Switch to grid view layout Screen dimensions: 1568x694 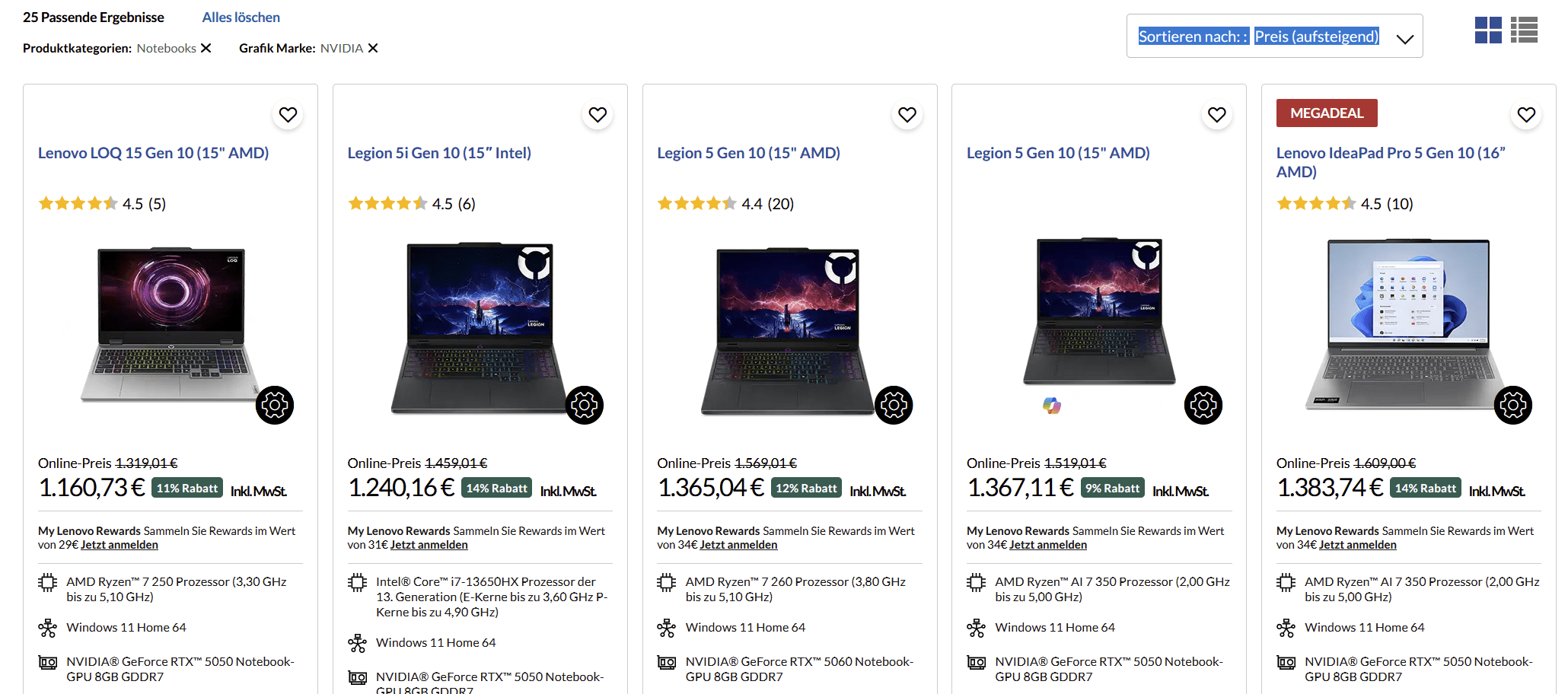tap(1487, 30)
